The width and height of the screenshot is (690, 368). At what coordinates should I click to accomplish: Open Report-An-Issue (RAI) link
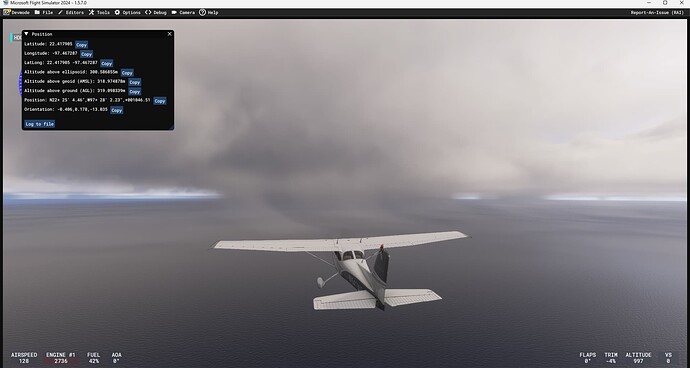coord(657,12)
